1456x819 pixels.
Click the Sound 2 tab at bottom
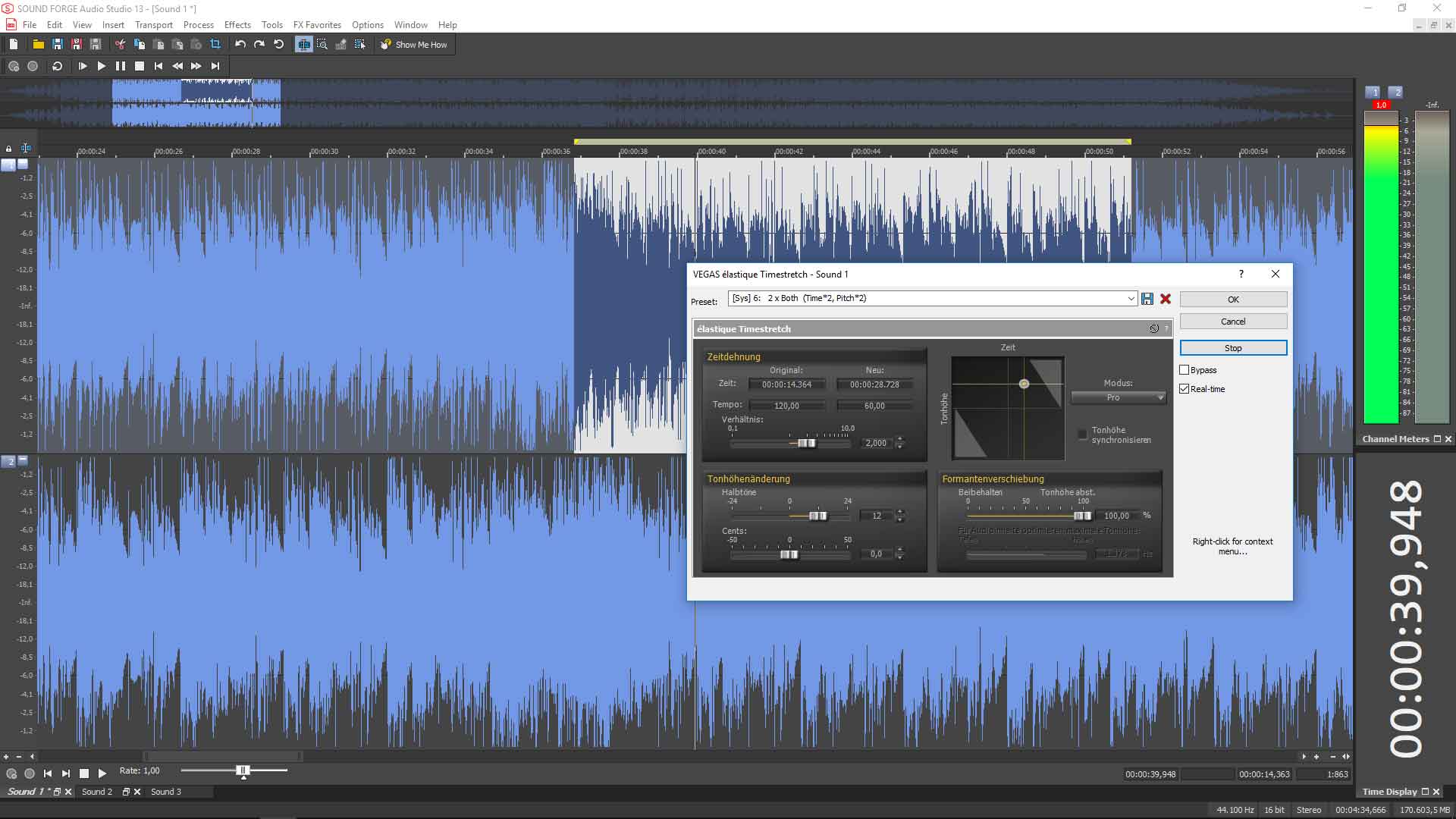pyautogui.click(x=97, y=791)
